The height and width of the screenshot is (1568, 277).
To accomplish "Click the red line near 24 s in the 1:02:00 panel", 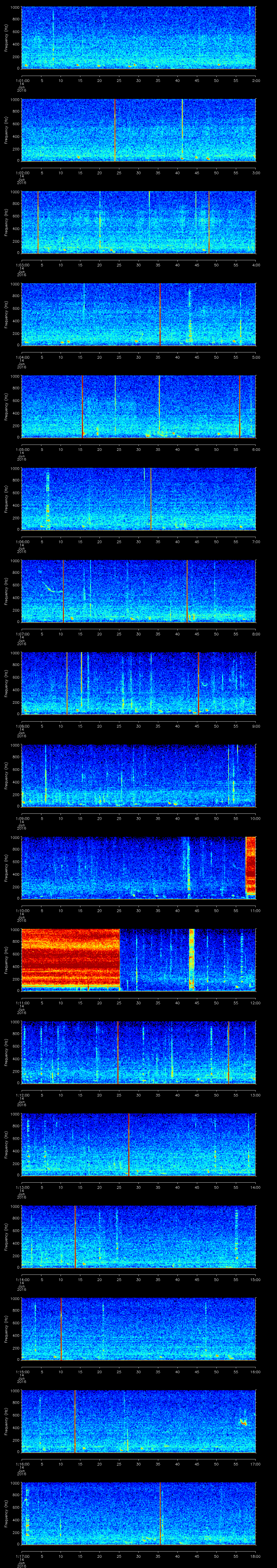I will point(114,130).
